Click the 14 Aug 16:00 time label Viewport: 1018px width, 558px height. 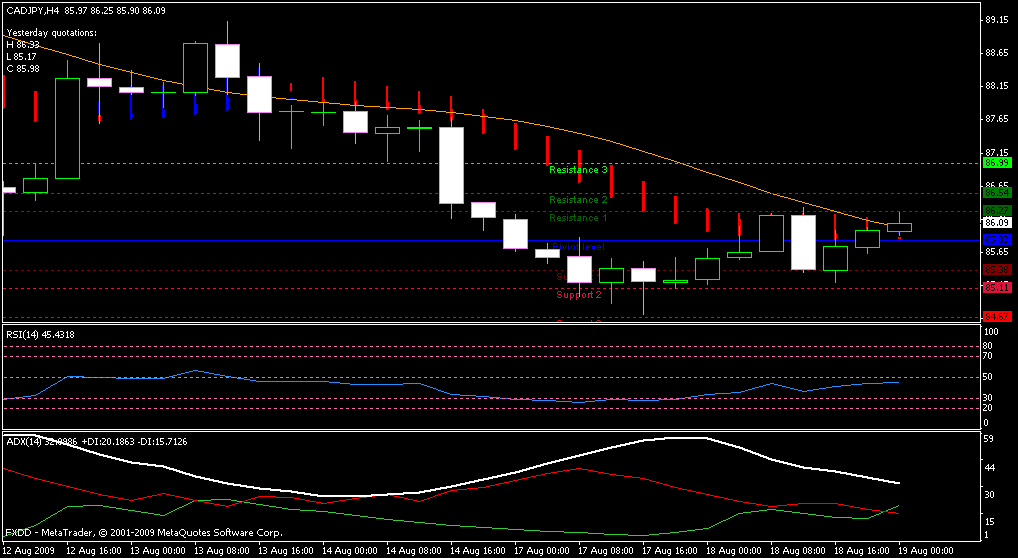[x=476, y=551]
